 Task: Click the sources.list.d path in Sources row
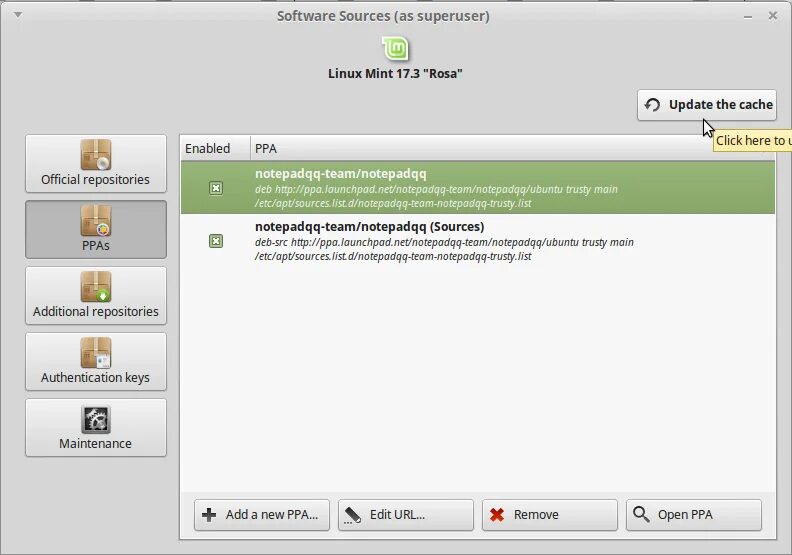click(x=393, y=257)
